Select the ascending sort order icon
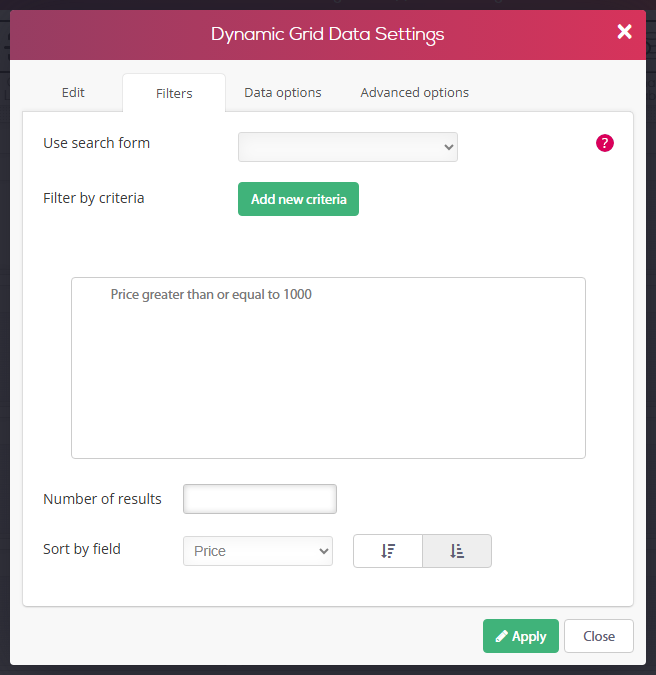 [x=457, y=551]
